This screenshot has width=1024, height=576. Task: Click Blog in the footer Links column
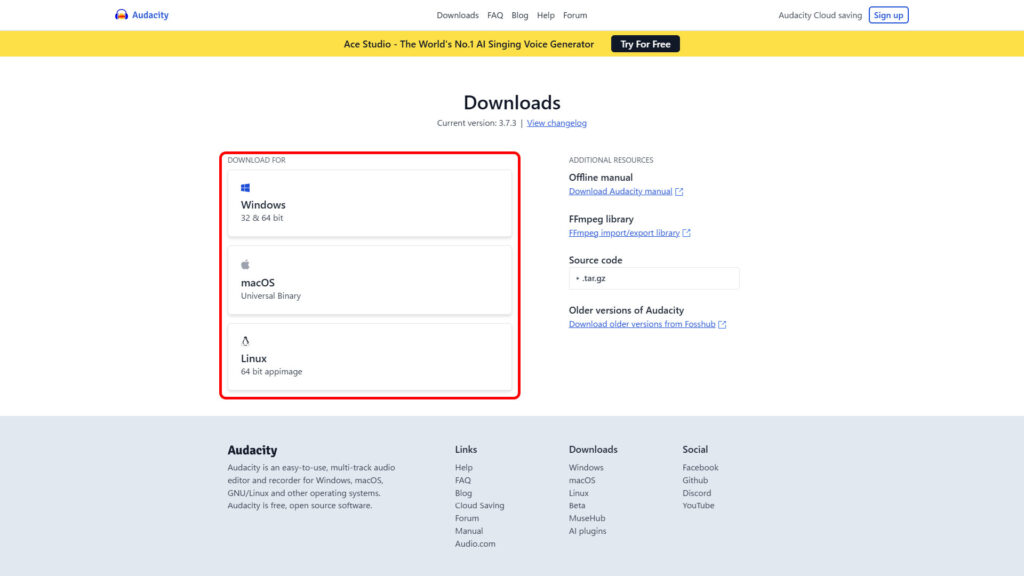[x=463, y=493]
